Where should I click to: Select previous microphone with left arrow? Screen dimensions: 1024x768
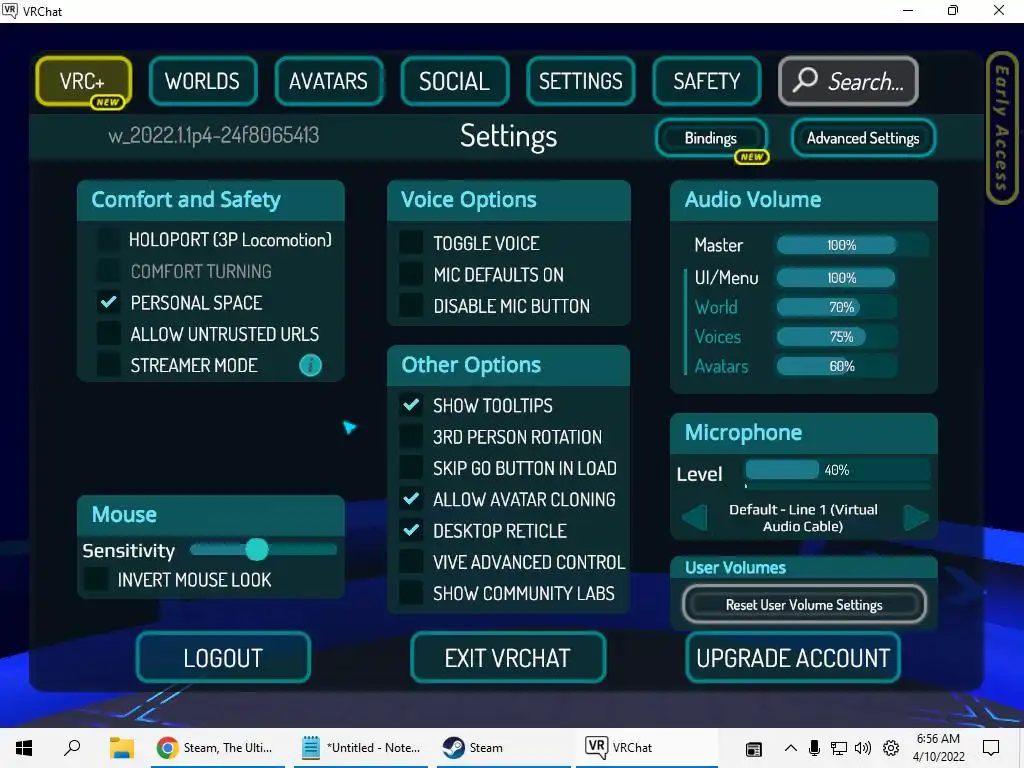coord(694,518)
